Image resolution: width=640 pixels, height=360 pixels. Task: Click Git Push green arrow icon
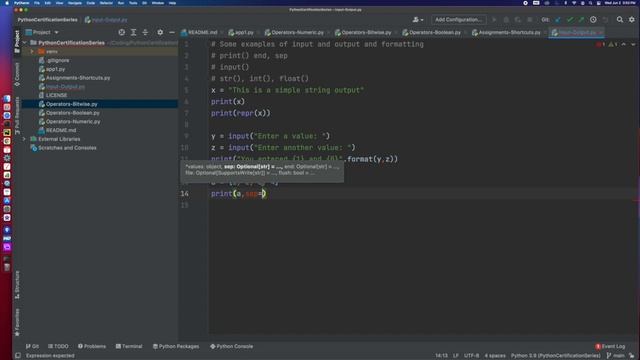[581, 20]
